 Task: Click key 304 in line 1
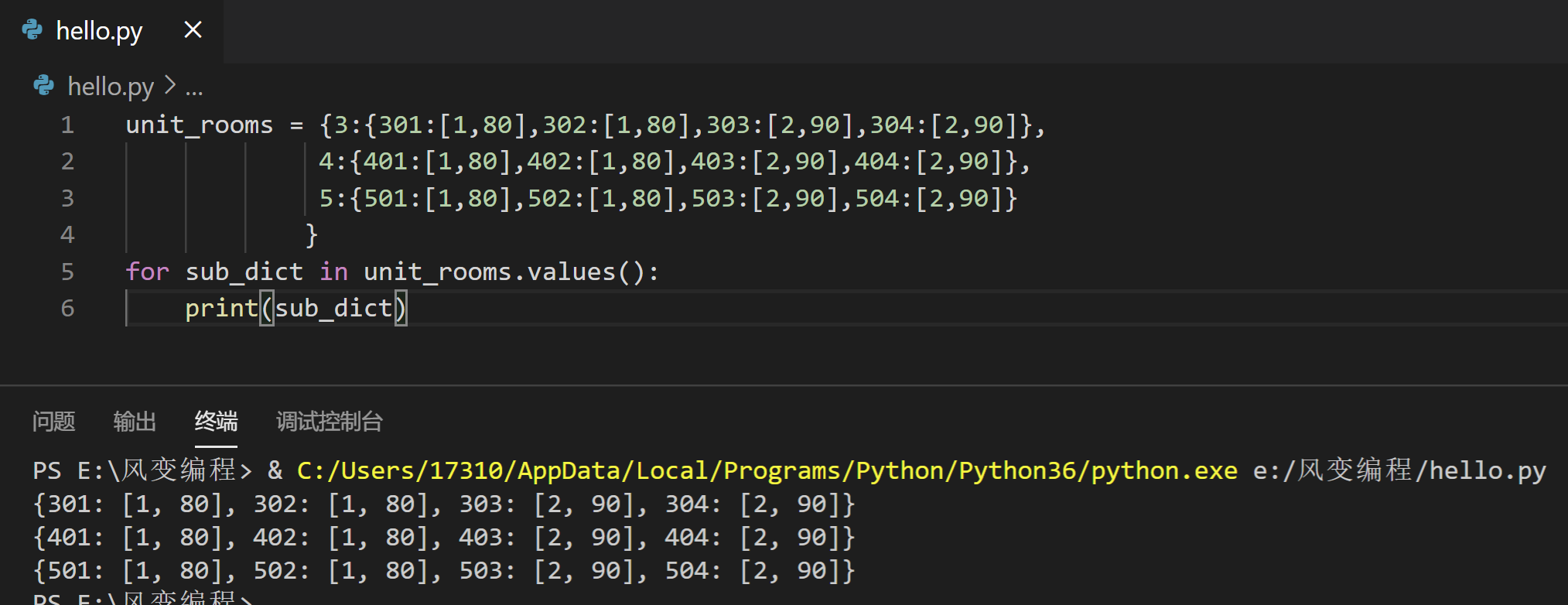click(891, 125)
